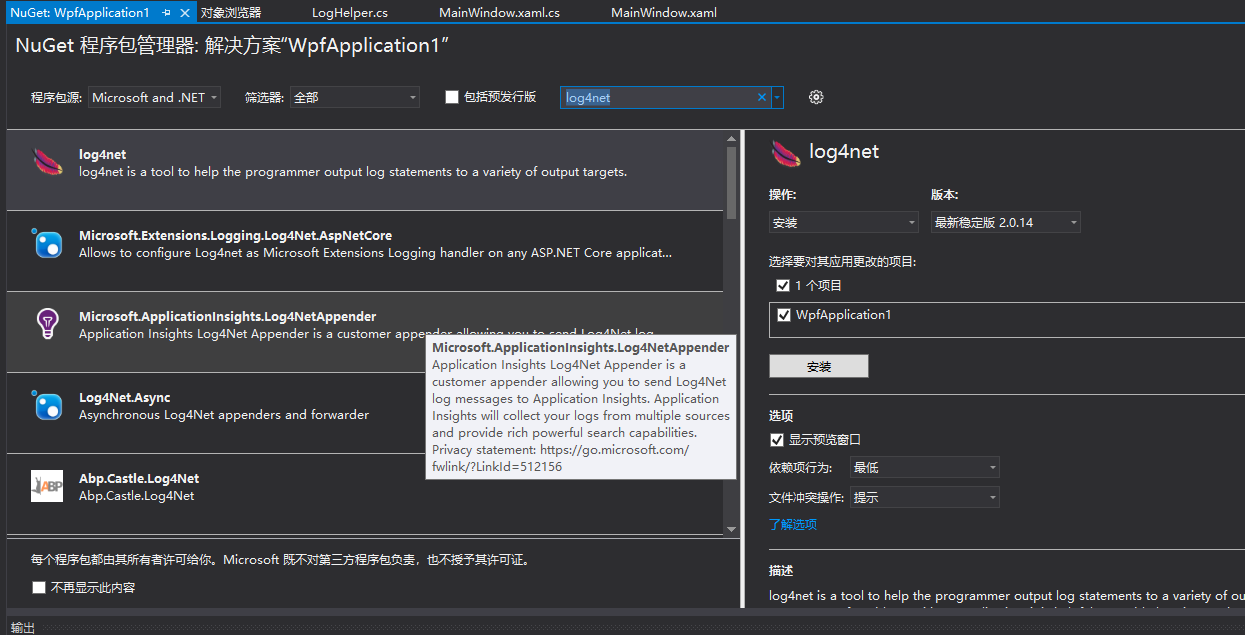Select the Log4Net.Async package title
Viewport: 1245px width, 635px height.
click(x=125, y=397)
